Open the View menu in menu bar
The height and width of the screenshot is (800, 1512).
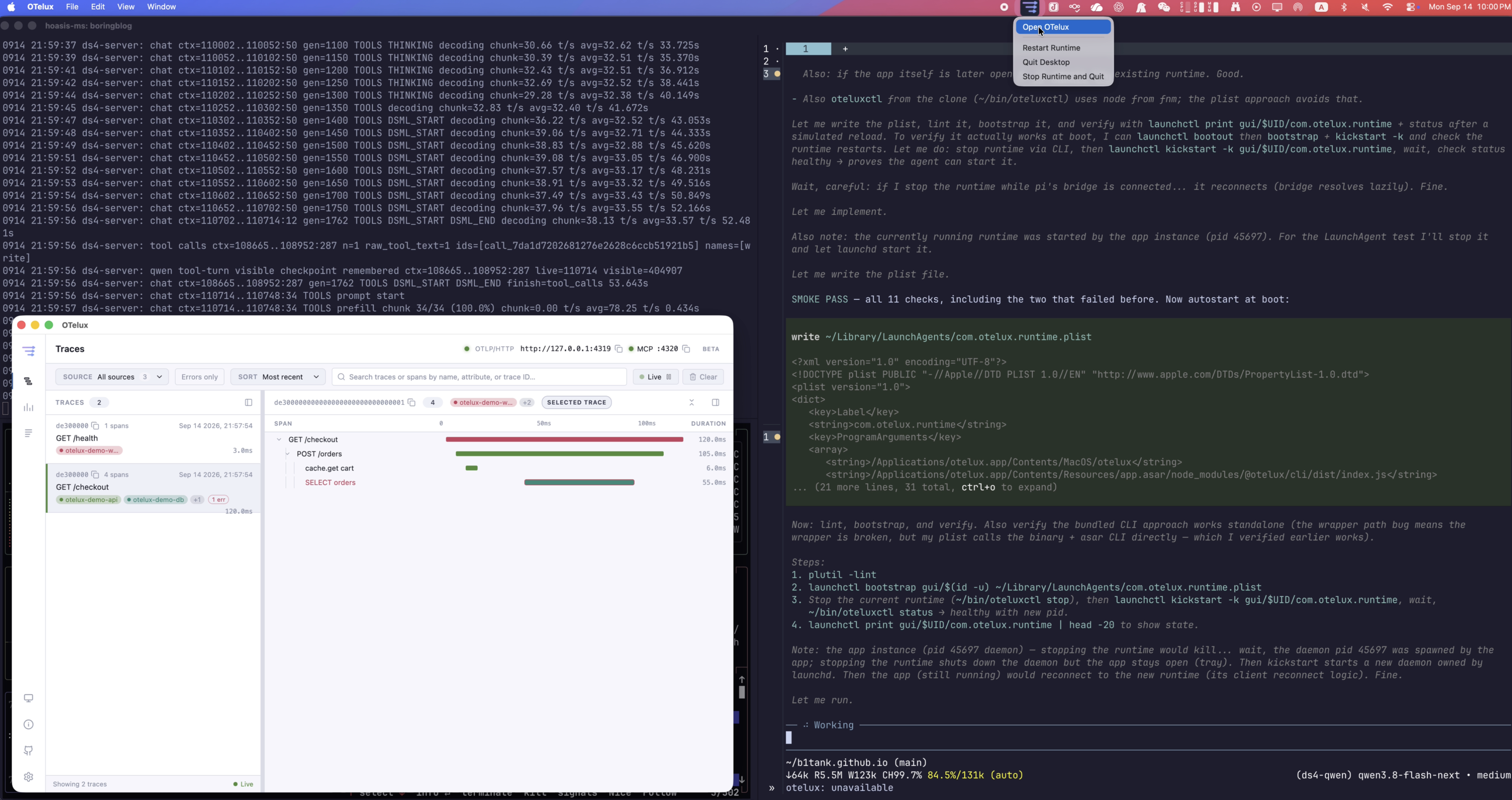pyautogui.click(x=126, y=7)
